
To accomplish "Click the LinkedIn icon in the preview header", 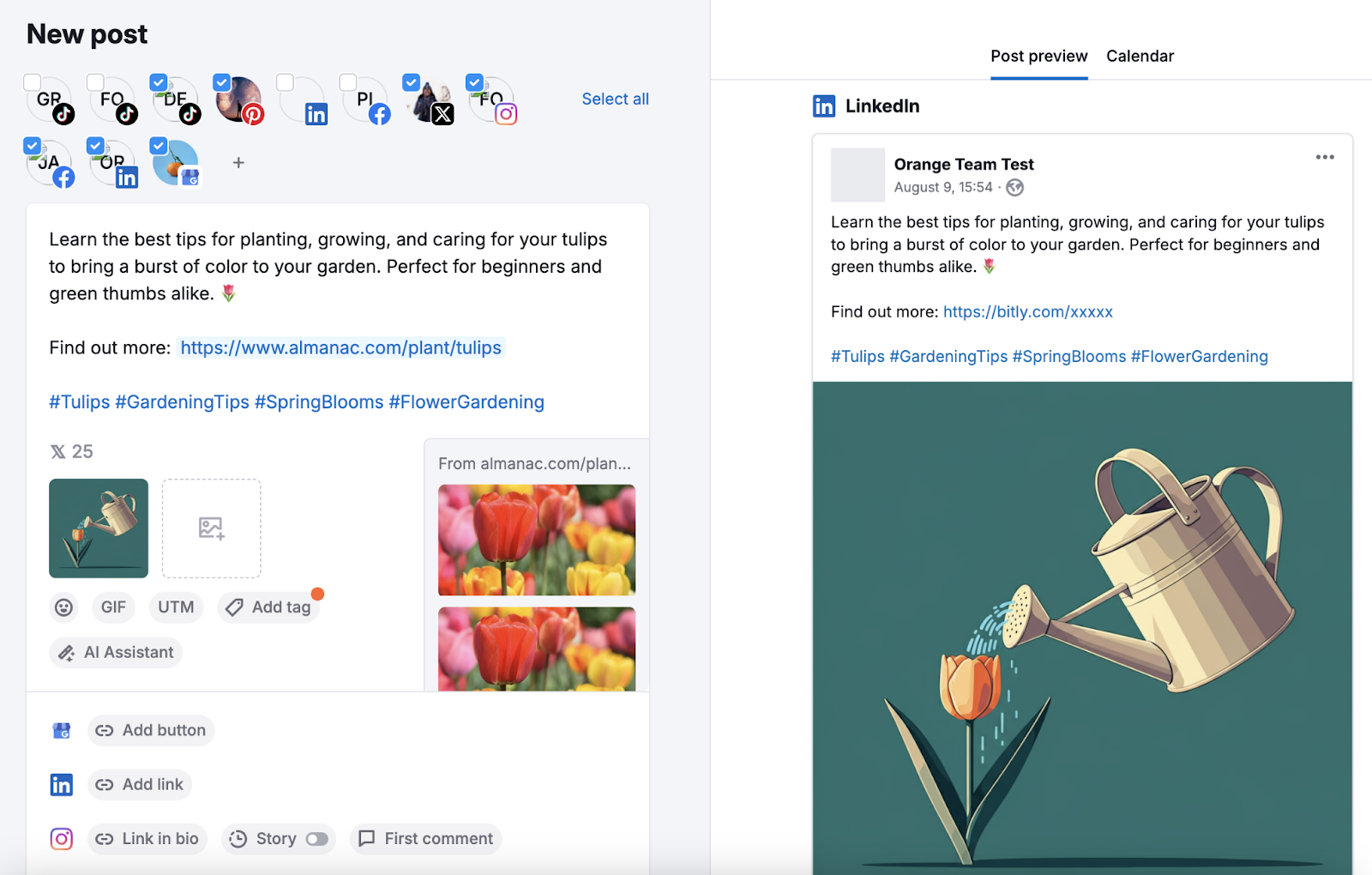I will point(823,106).
